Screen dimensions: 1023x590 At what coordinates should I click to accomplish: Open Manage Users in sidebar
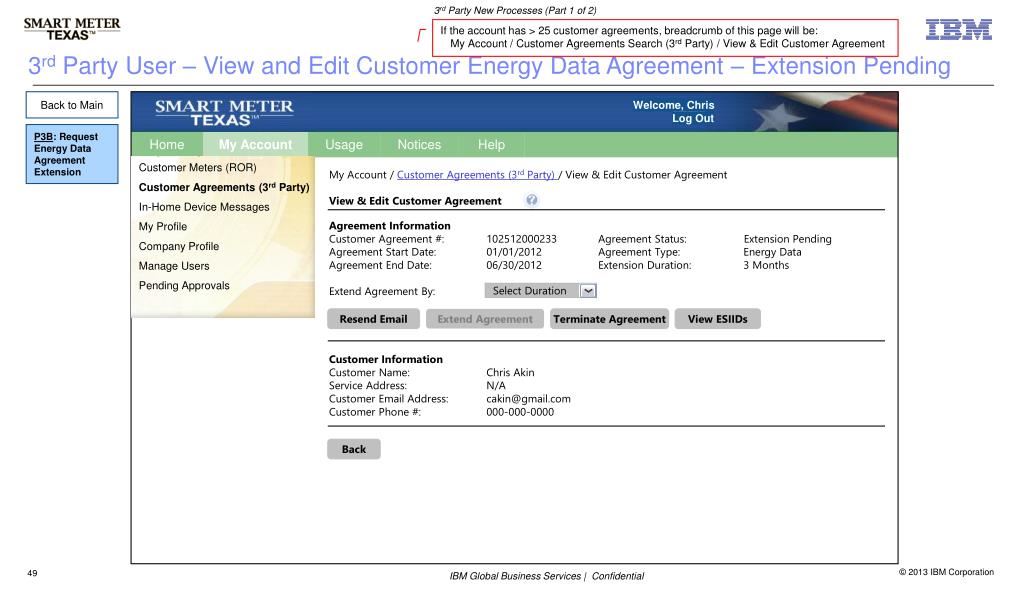[x=174, y=266]
